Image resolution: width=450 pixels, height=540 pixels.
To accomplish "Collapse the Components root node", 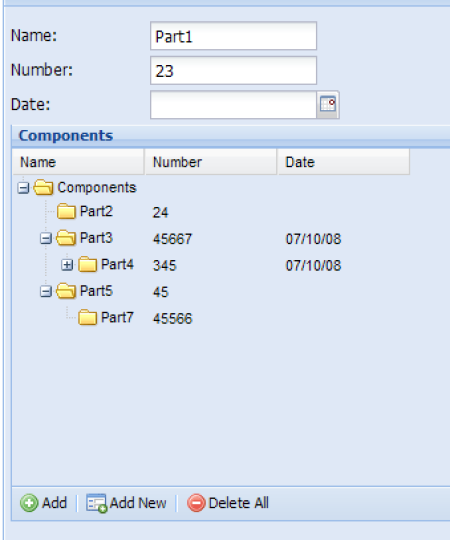I will click(23, 188).
